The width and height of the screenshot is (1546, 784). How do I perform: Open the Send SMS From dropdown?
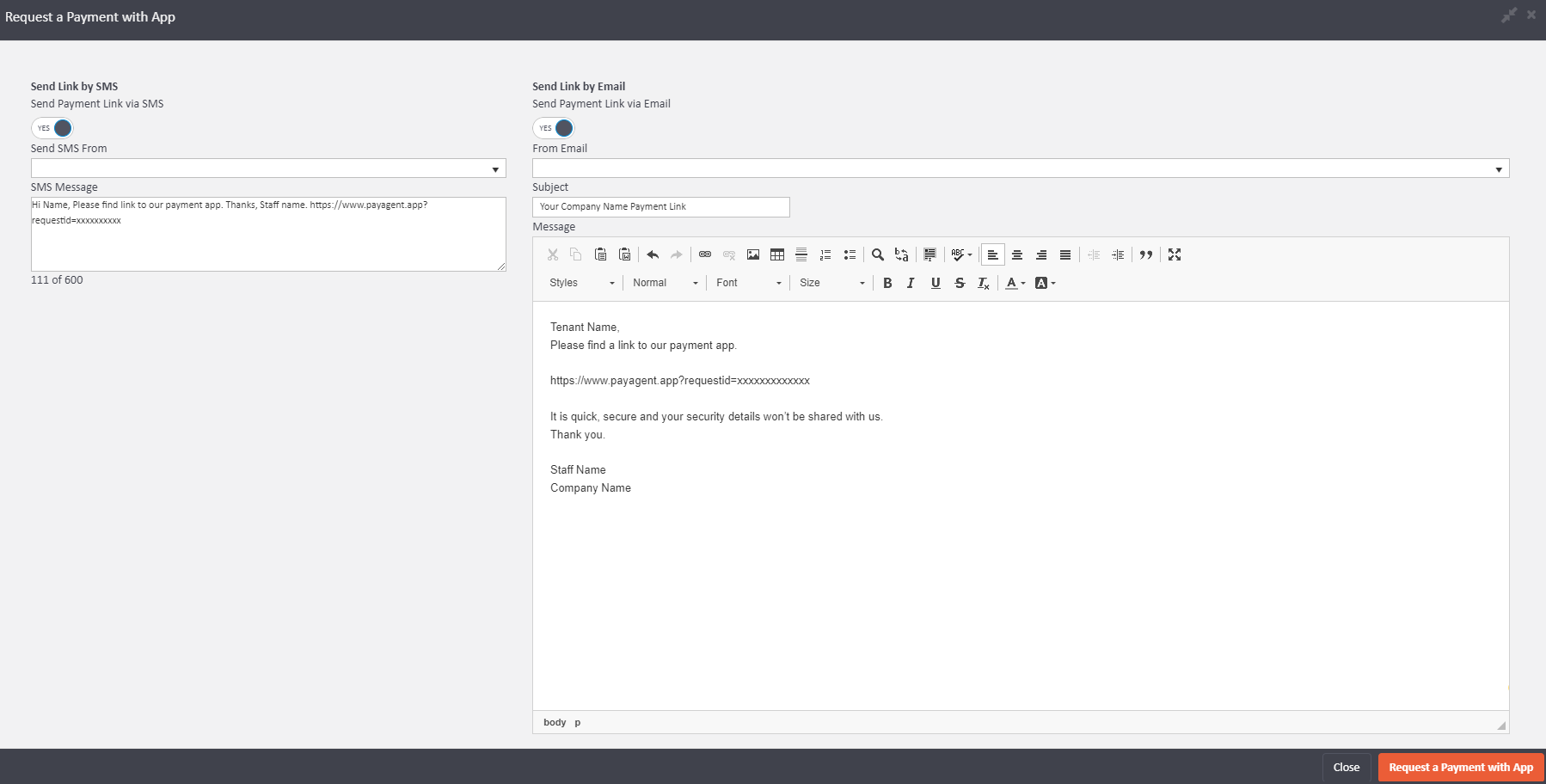point(268,168)
